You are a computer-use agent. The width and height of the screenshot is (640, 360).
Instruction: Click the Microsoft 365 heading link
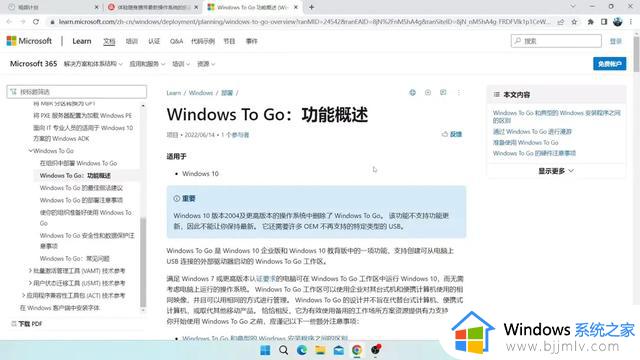(33, 64)
